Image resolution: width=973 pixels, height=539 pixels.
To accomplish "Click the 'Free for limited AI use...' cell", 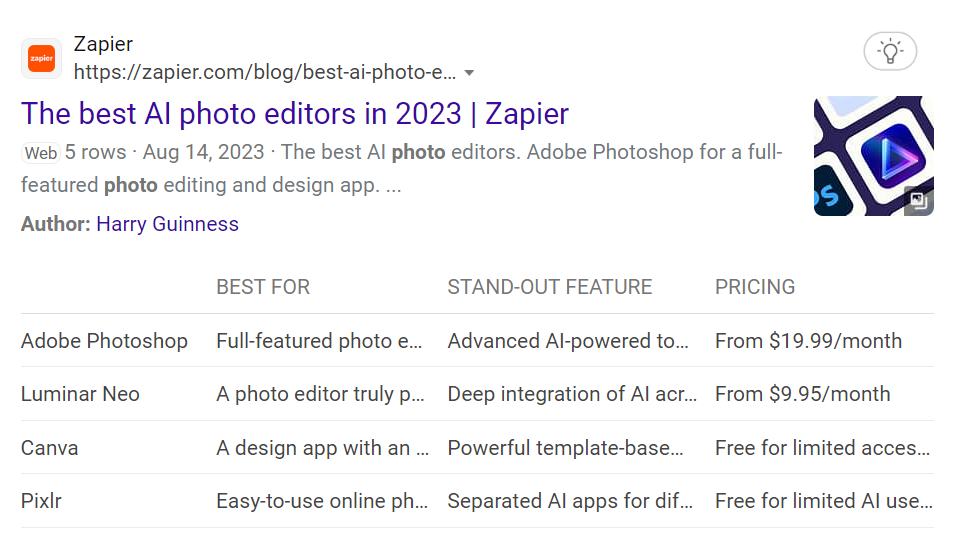I will pyautogui.click(x=823, y=501).
